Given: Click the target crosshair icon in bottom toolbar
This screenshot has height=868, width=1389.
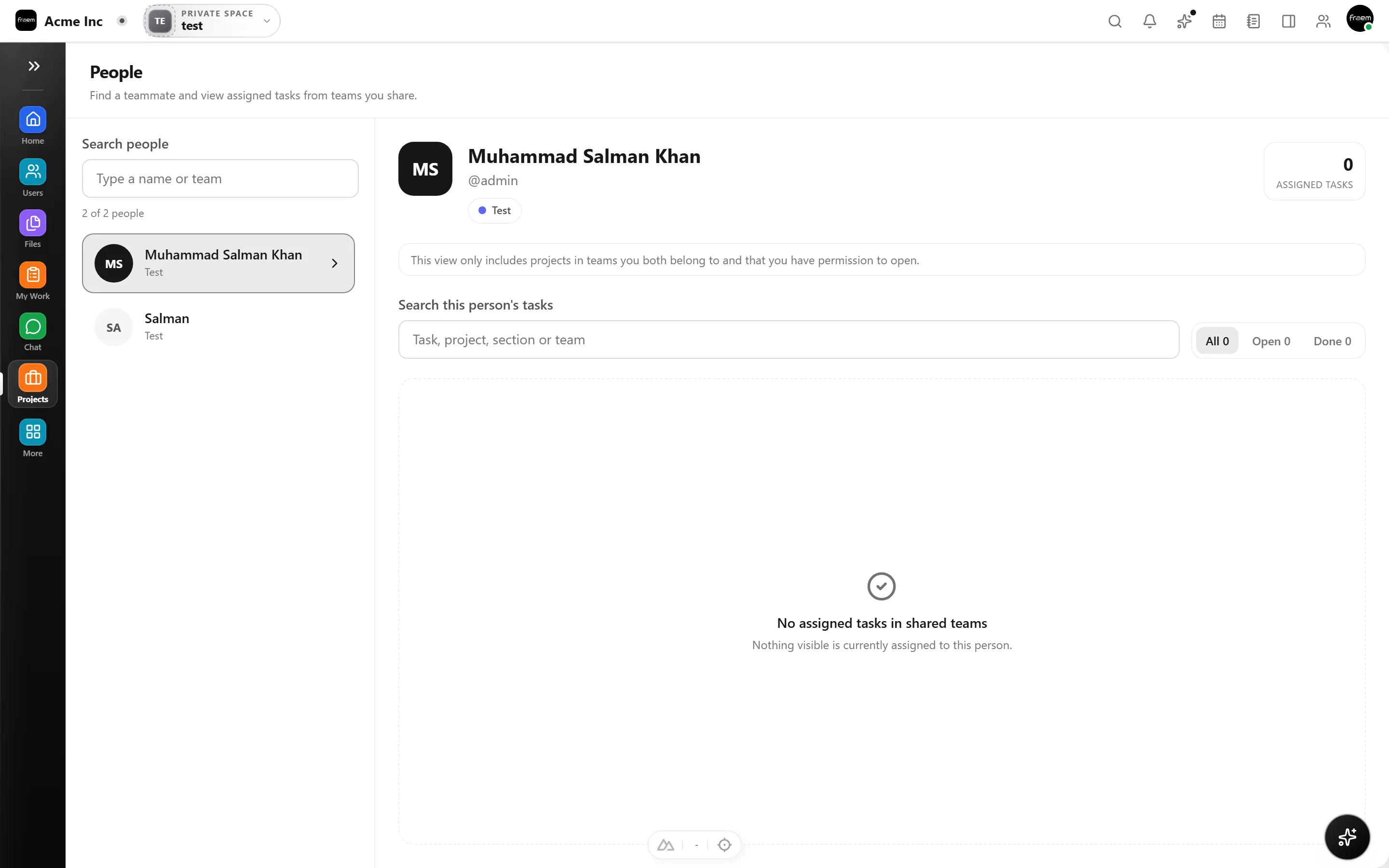Looking at the screenshot, I should pyautogui.click(x=724, y=845).
